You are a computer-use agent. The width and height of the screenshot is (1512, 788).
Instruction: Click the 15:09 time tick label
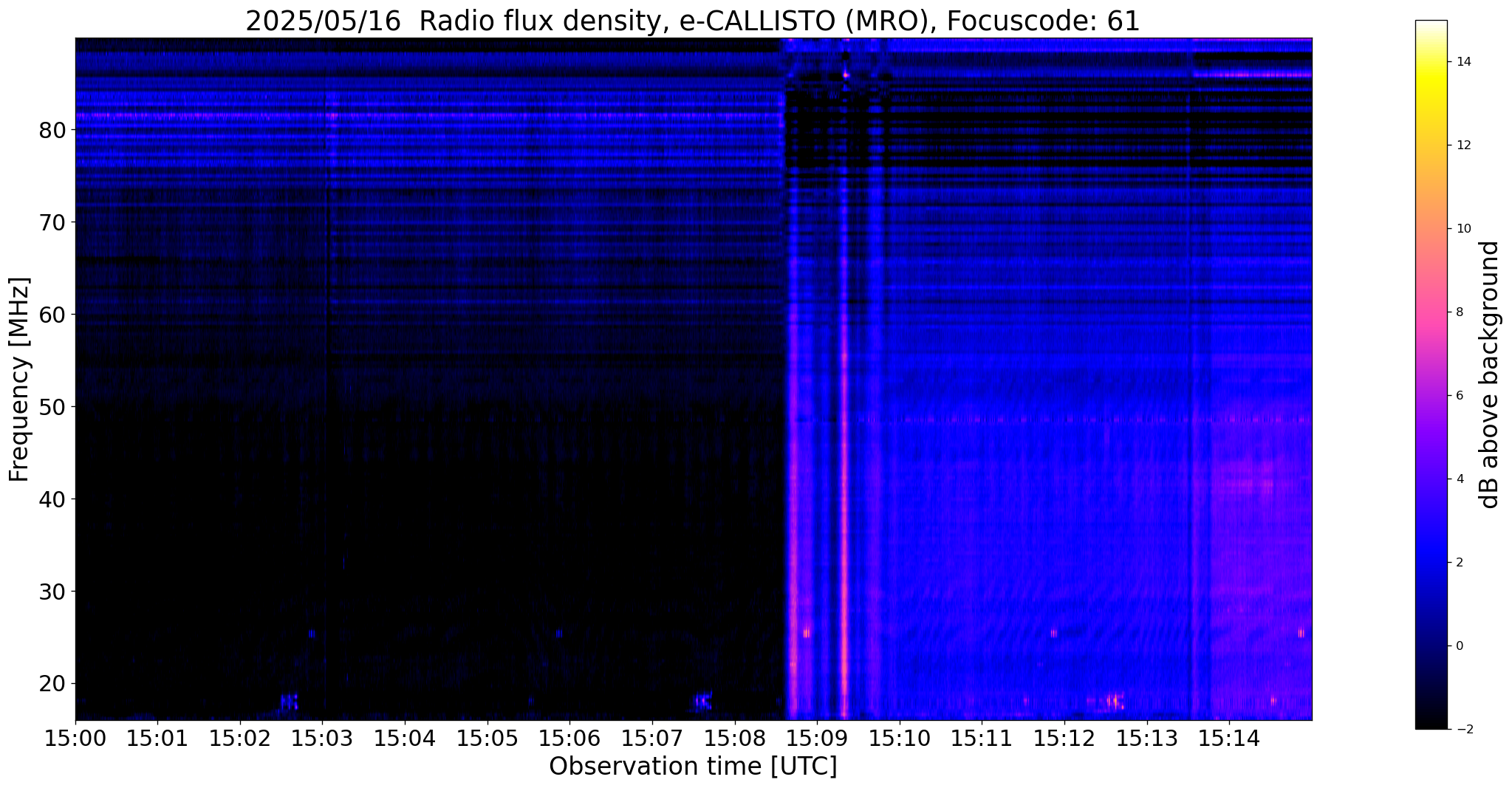point(817,738)
